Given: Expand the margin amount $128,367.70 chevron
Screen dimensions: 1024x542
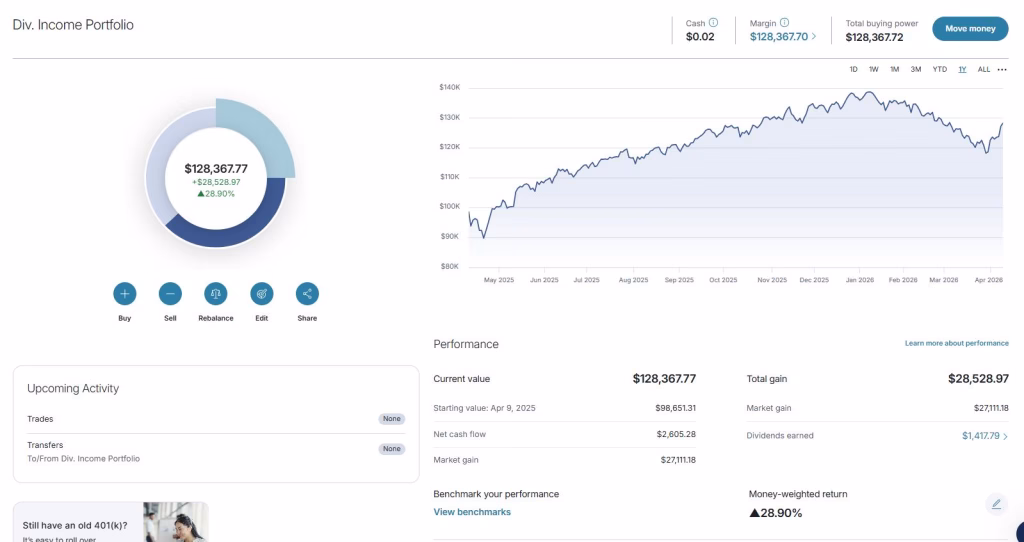Looking at the screenshot, I should click(x=814, y=37).
